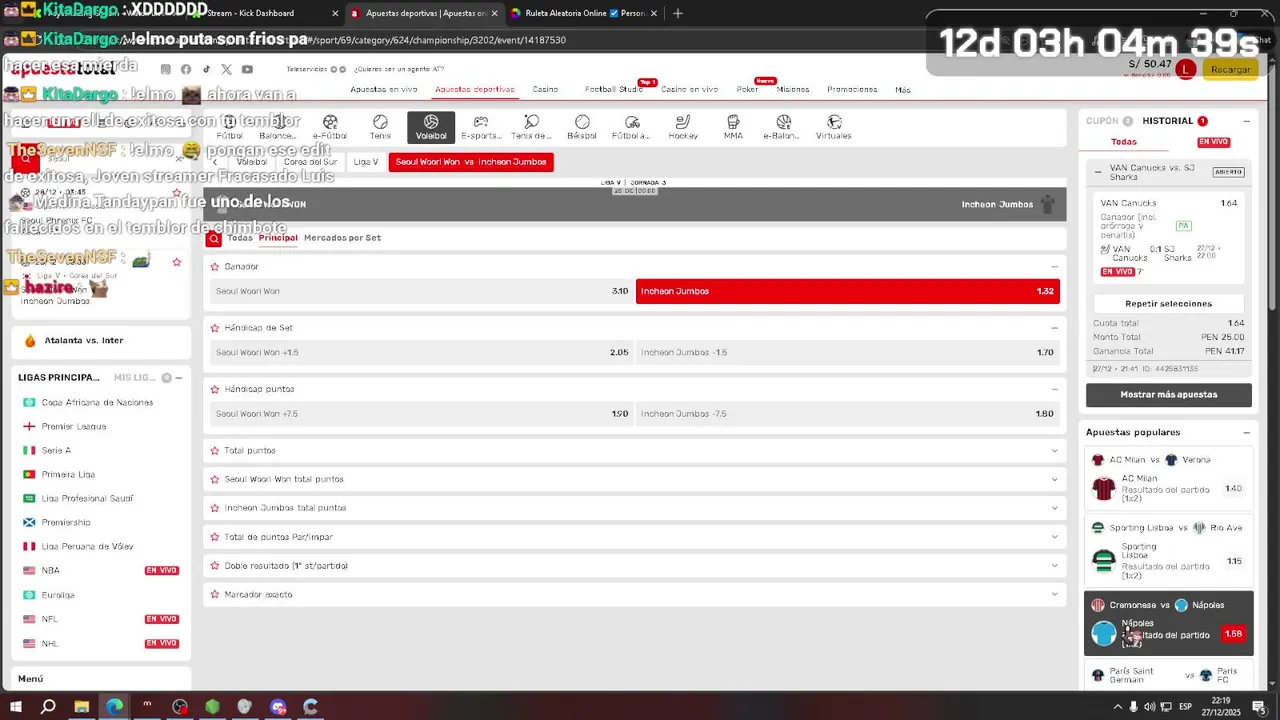Open the YouTube social icon

click(247, 69)
